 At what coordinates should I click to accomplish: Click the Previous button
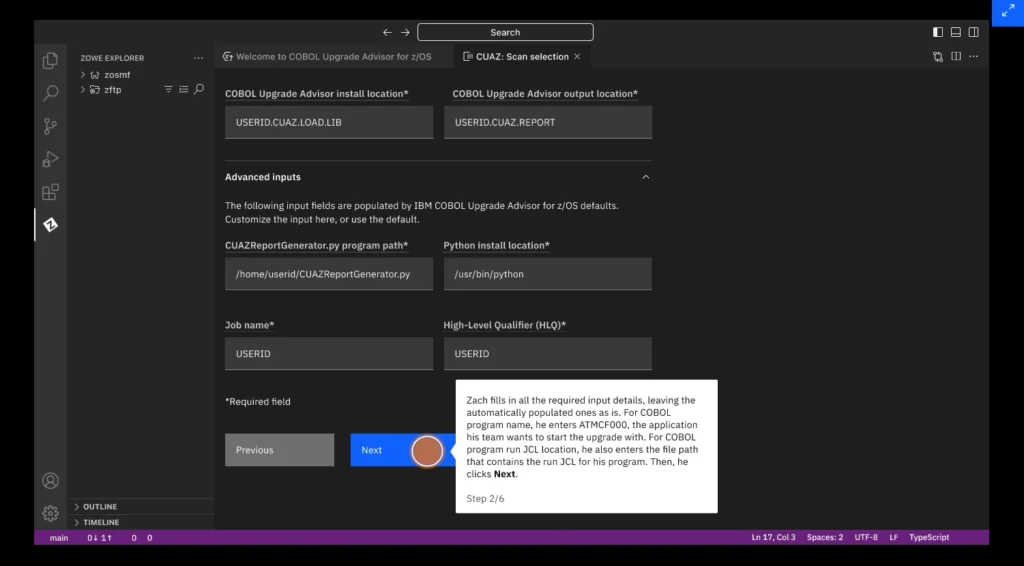tap(279, 450)
